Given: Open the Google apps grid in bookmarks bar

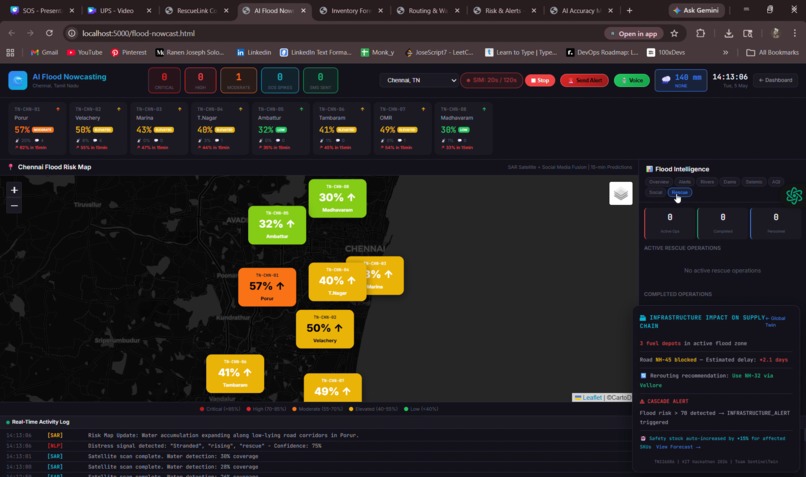Looking at the screenshot, I should click(10, 52).
